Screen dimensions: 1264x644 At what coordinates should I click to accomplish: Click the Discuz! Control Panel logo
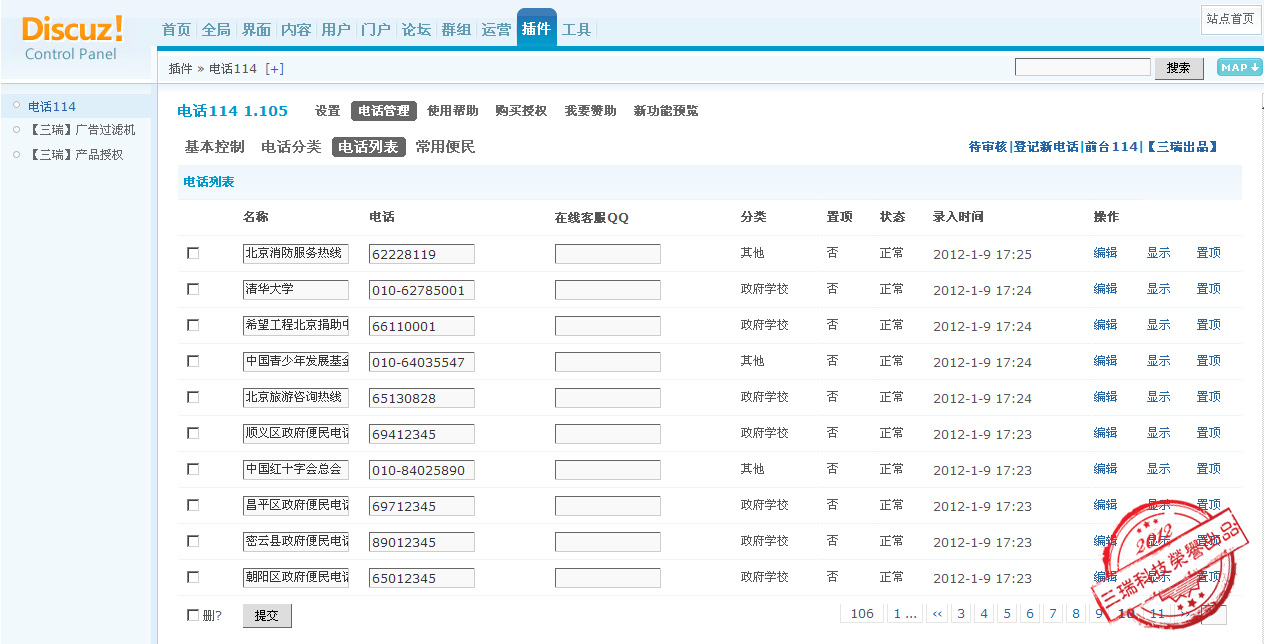pos(72,37)
